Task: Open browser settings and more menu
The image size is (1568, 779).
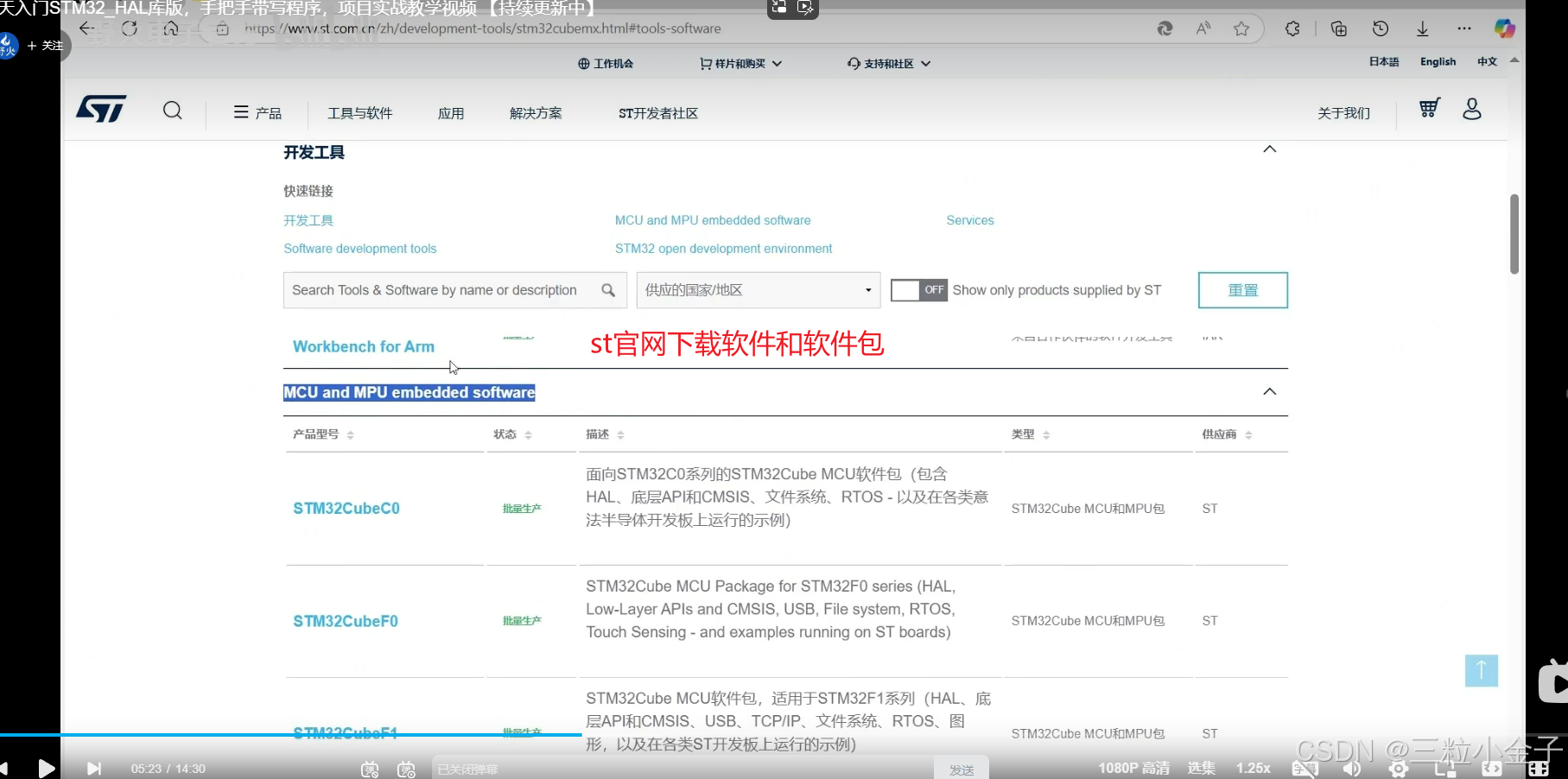Action: coord(1463,28)
